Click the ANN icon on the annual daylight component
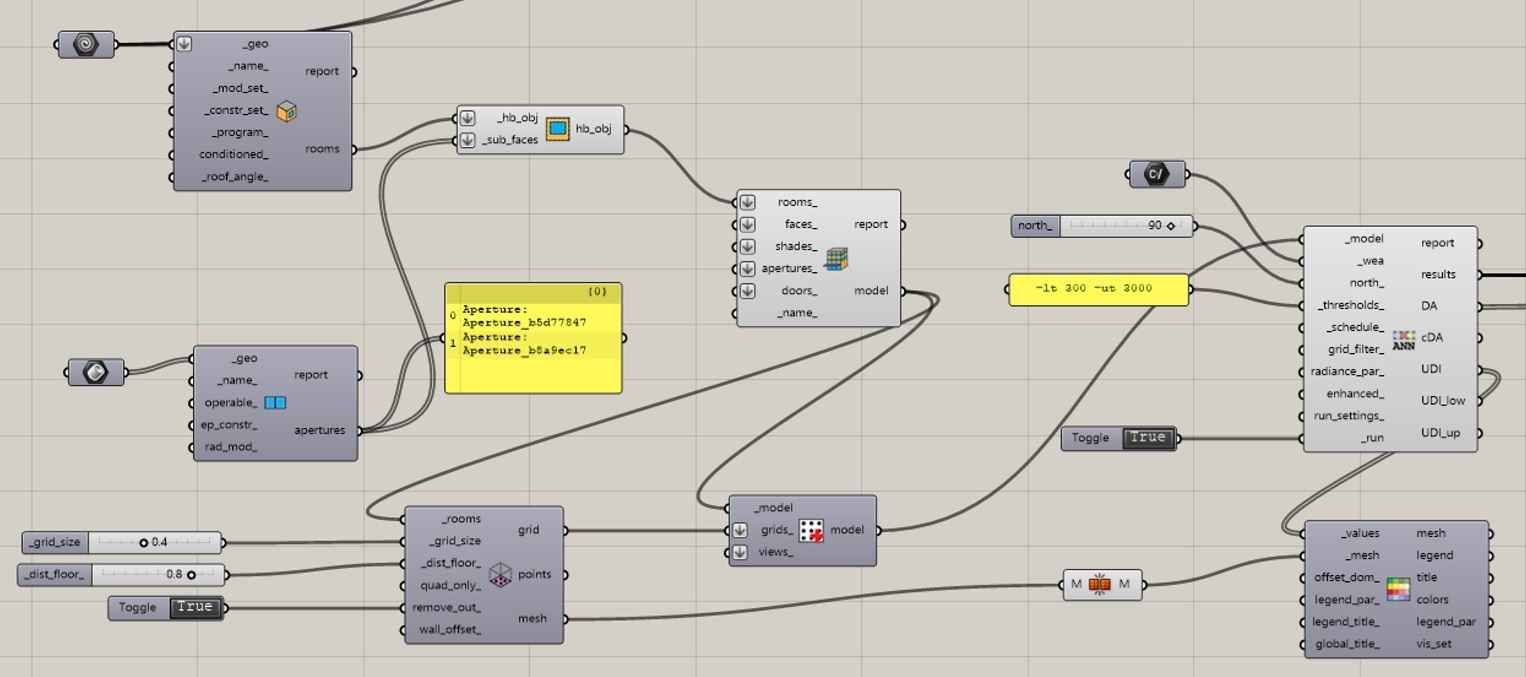Image resolution: width=1526 pixels, height=677 pixels. 1403,340
